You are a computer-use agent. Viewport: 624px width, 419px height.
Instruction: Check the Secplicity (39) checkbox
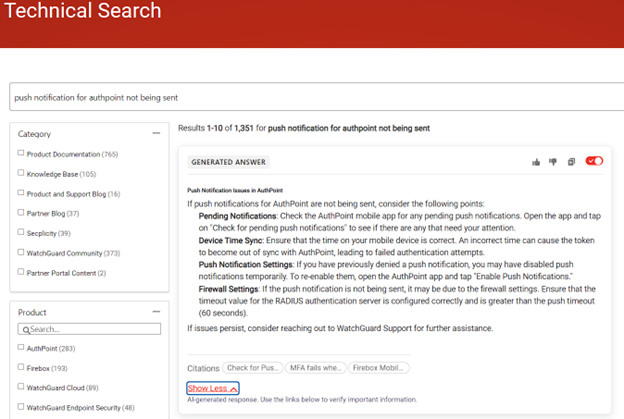point(21,232)
